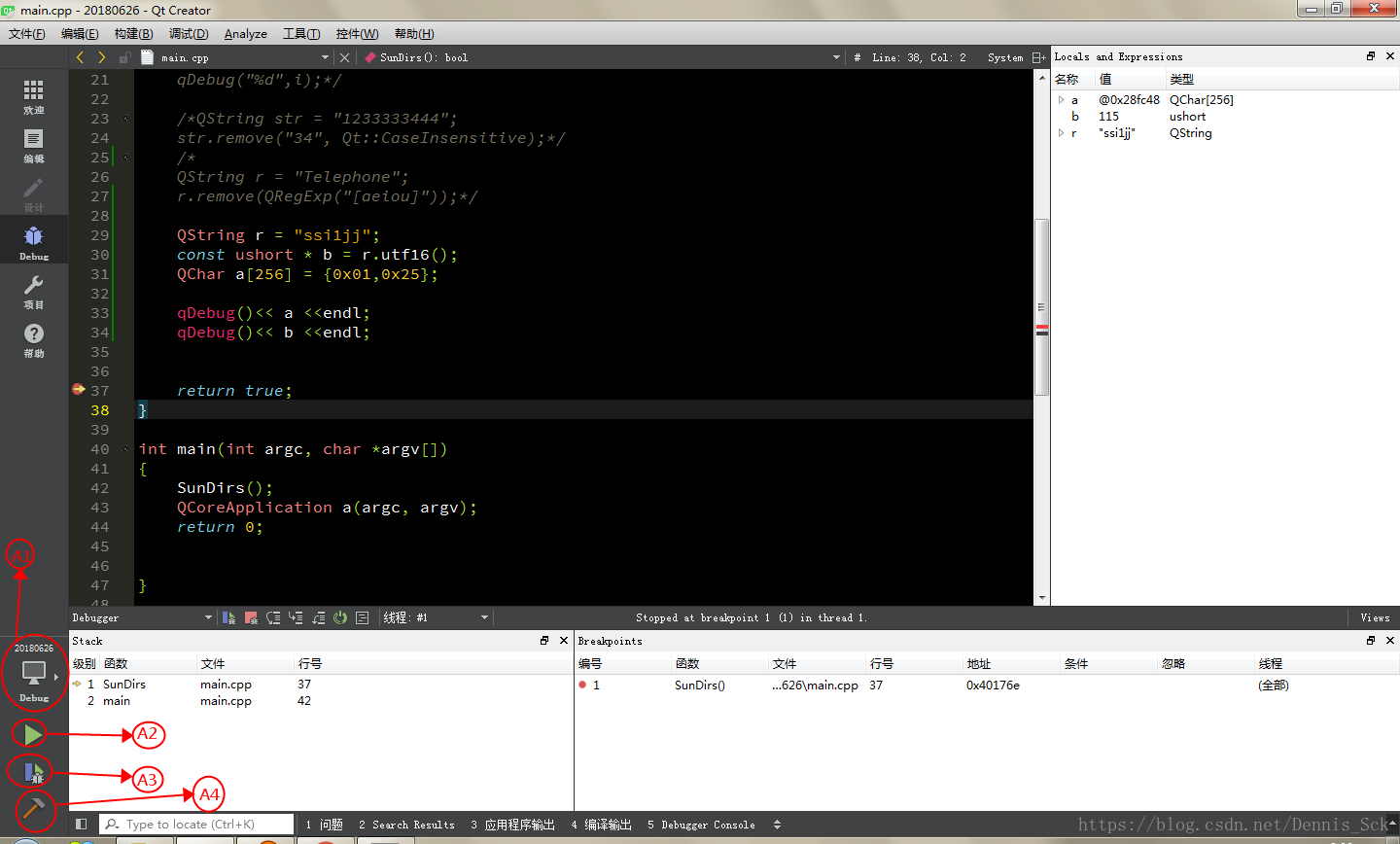1400x844 pixels.
Task: Open the main.cpp document dropdown
Action: (236, 57)
